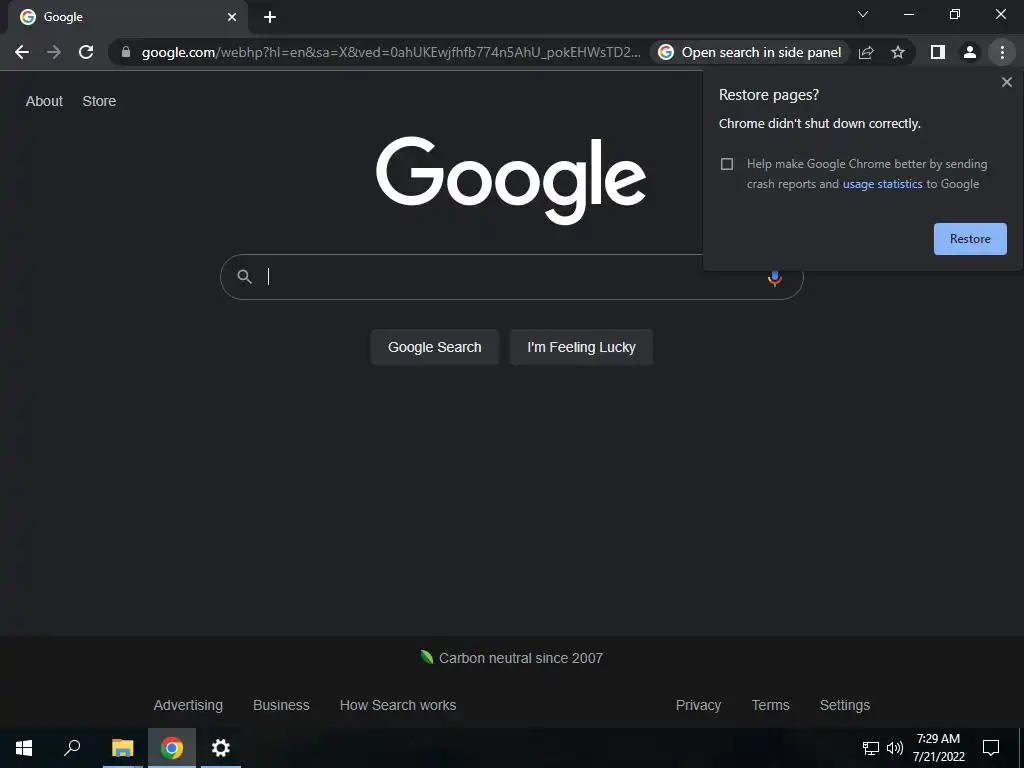Select the Google tab
Viewport: 1024px width, 768px height.
pos(128,17)
